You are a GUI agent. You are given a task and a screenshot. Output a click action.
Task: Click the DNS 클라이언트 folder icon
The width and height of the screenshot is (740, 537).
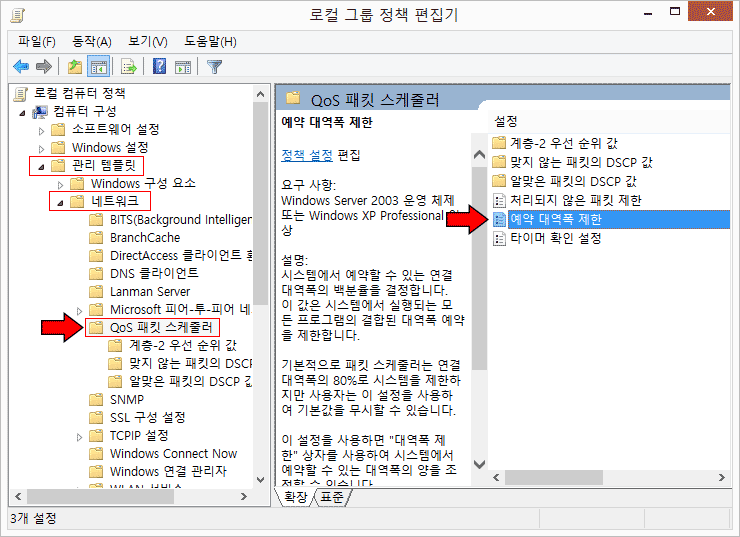point(96,273)
